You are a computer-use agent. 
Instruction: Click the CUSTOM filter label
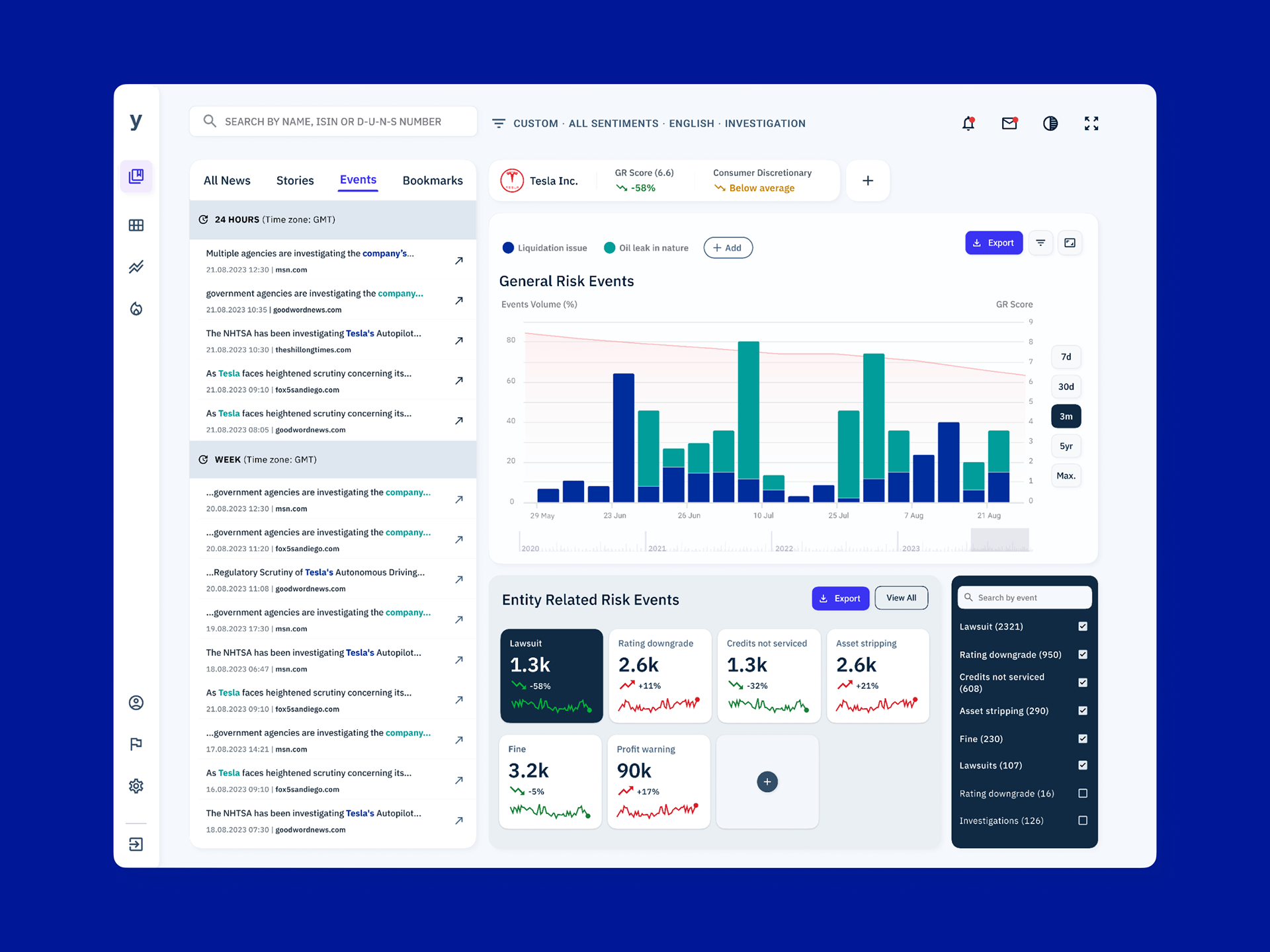536,124
